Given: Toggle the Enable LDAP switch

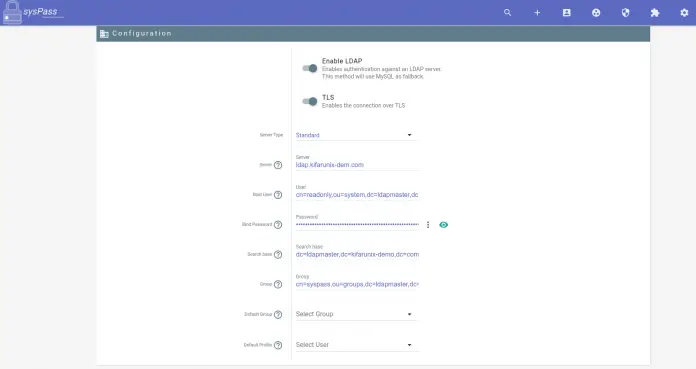Looking at the screenshot, I should click(310, 68).
